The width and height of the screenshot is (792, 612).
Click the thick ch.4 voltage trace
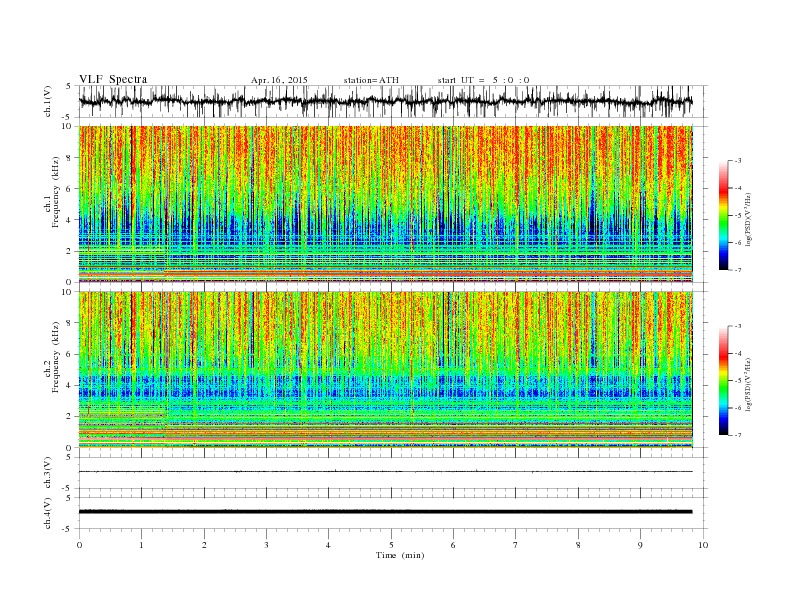point(386,512)
